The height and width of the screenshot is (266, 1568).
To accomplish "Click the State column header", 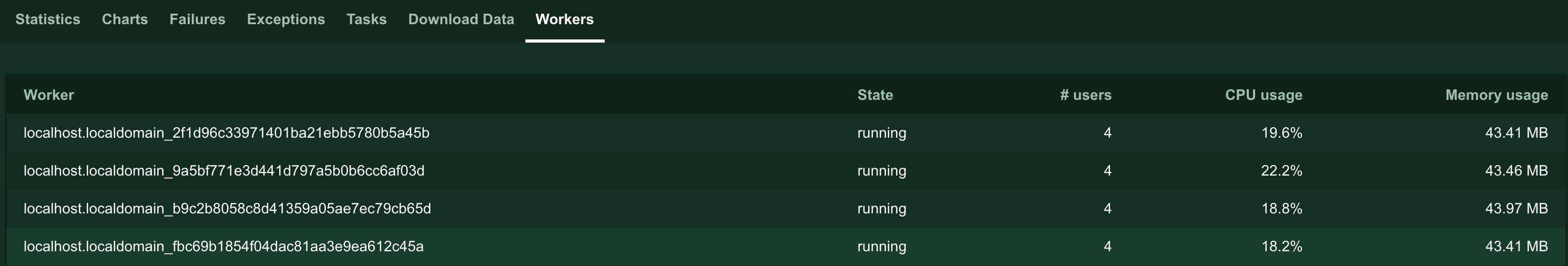I will pos(874,95).
